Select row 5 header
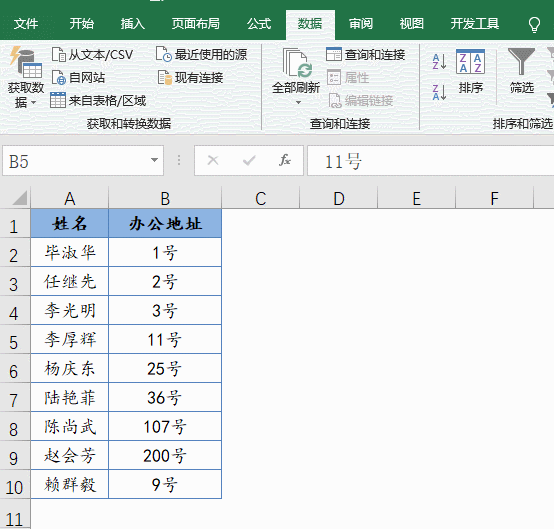554x529 pixels. [x=15, y=340]
